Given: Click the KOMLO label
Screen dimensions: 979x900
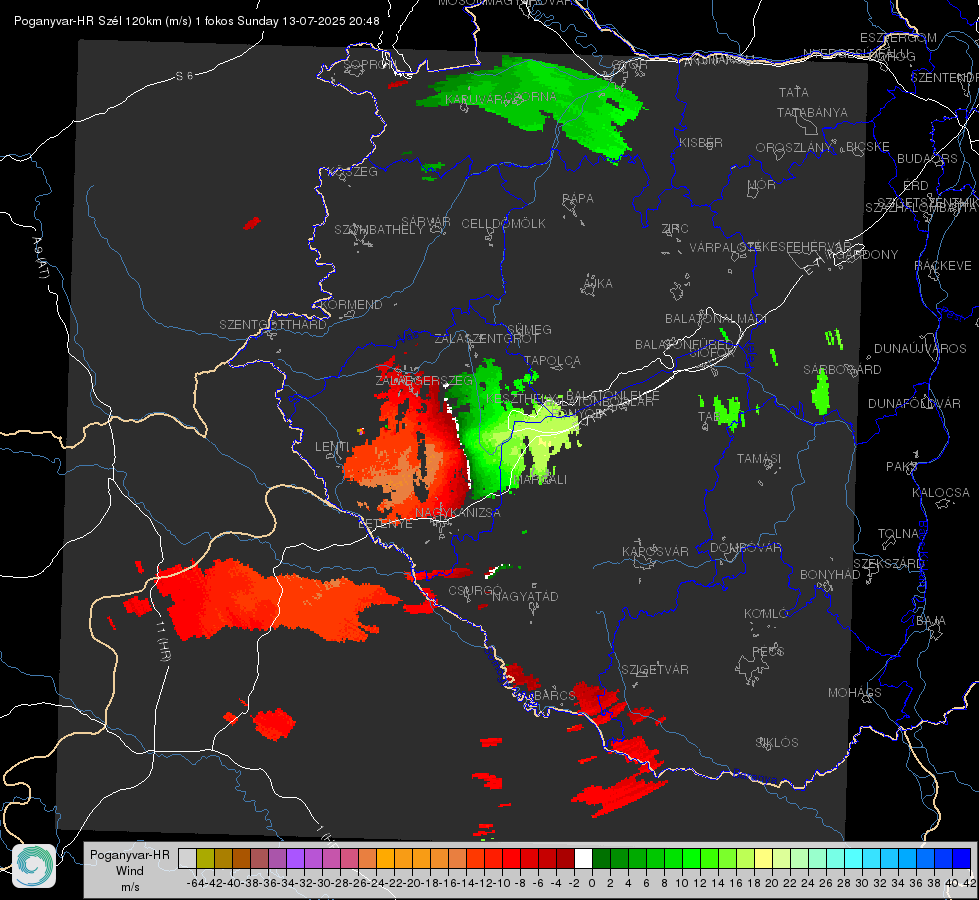Looking at the screenshot, I should (x=766, y=614).
